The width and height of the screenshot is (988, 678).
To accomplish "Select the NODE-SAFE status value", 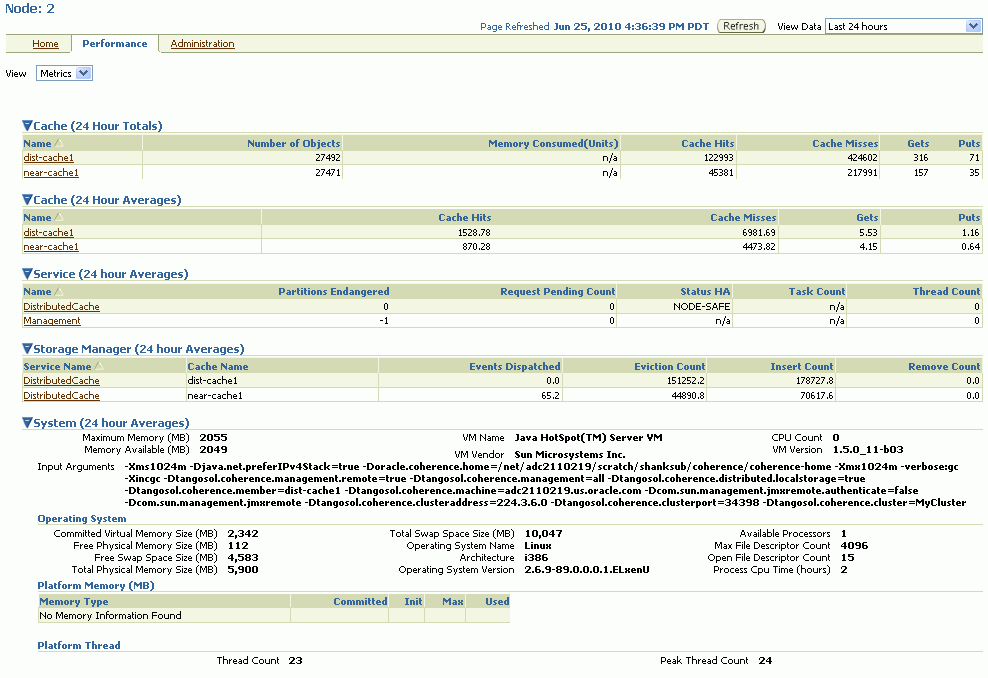I will coord(701,306).
